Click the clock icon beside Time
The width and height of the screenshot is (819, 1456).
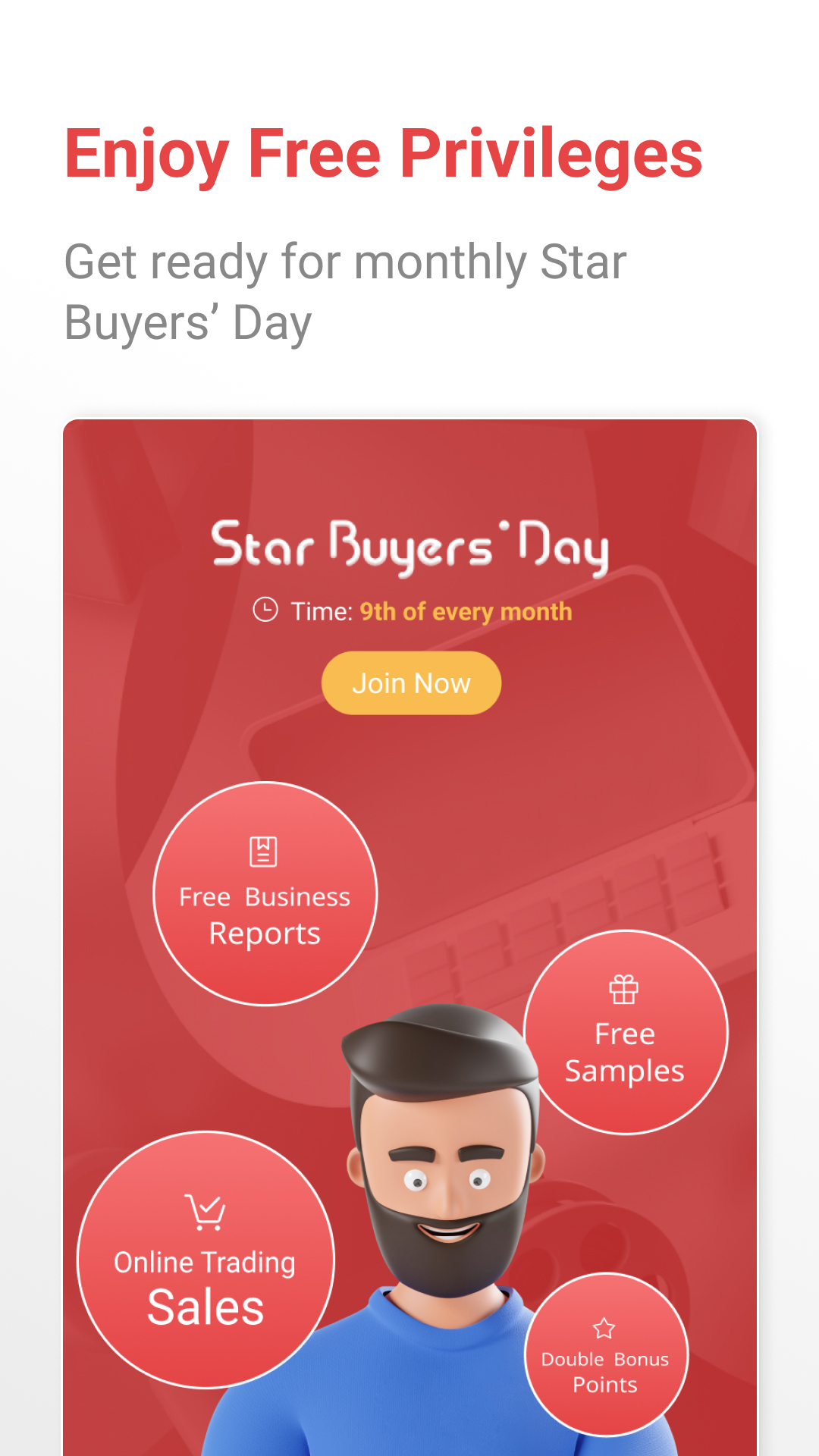[265, 610]
